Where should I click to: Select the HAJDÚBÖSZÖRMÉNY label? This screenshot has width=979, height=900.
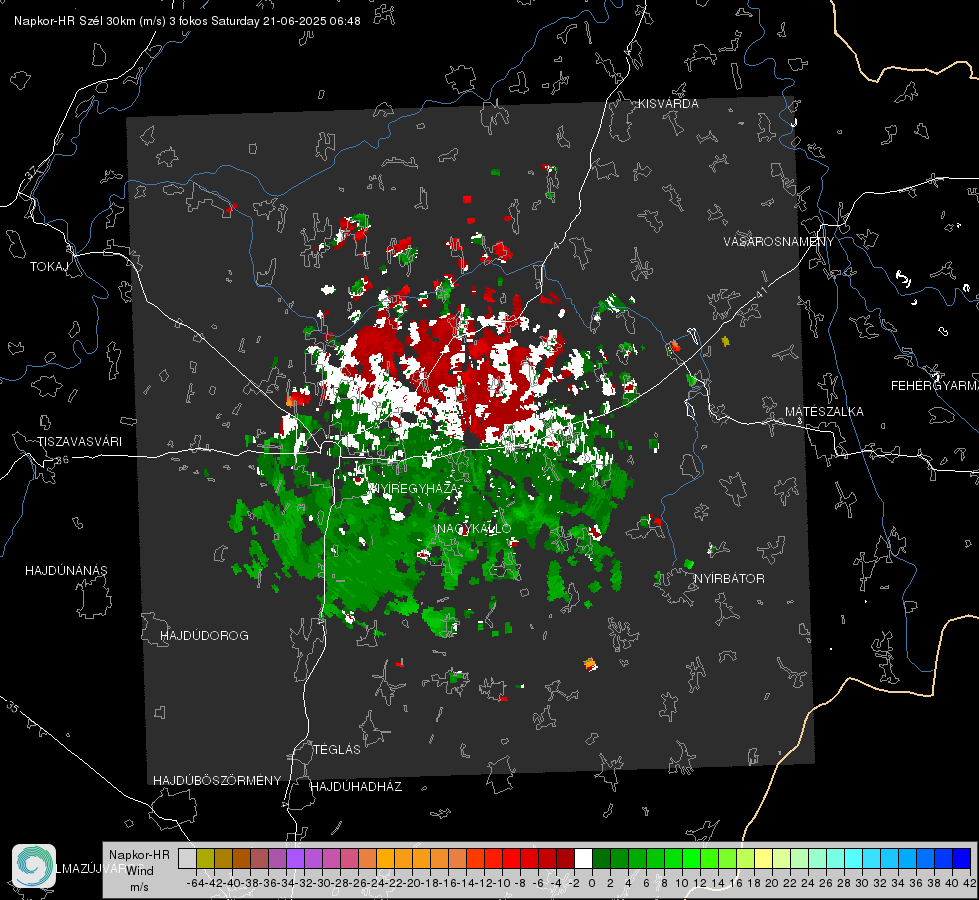tap(217, 781)
